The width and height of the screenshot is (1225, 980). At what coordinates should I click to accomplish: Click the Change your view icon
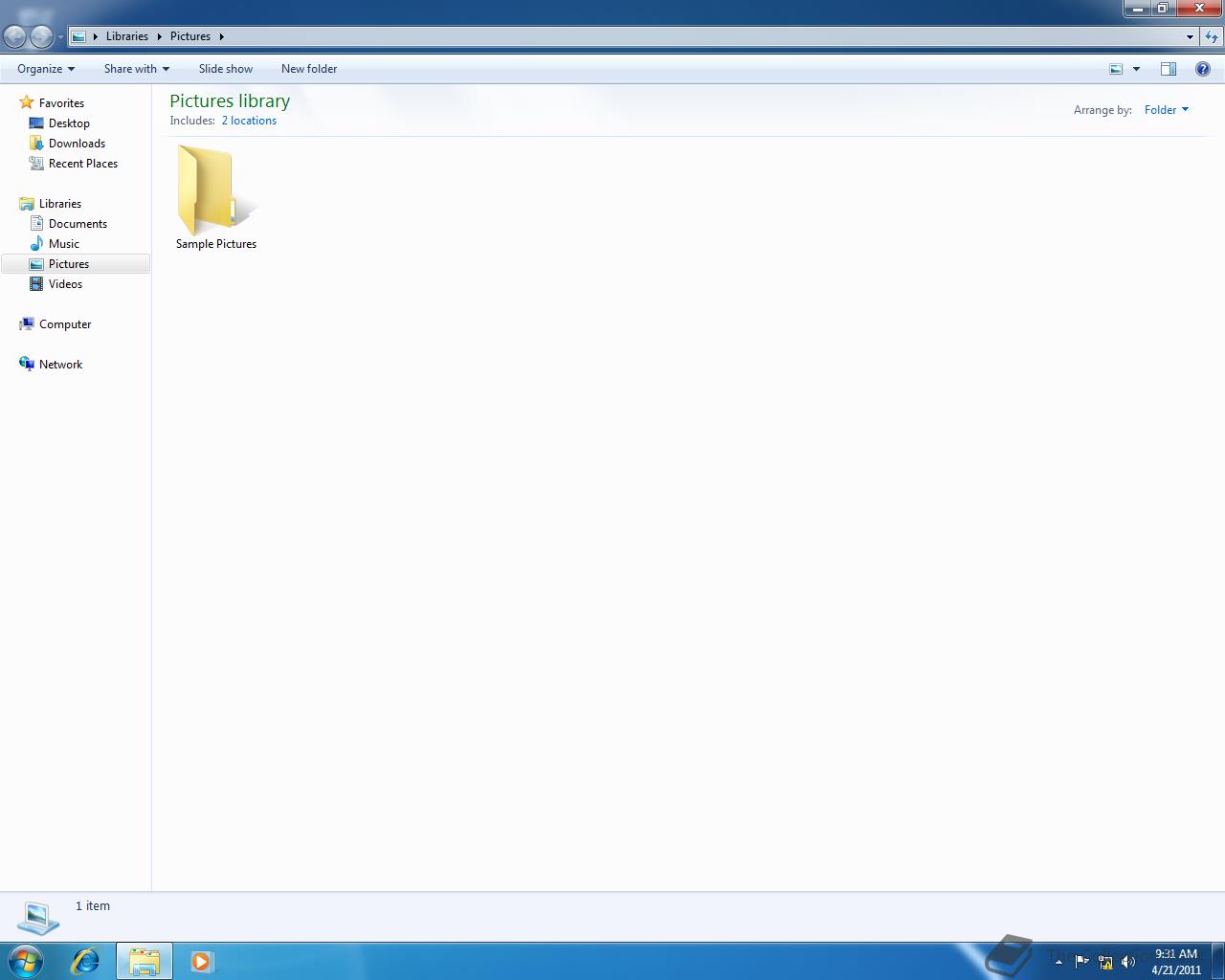point(1116,69)
